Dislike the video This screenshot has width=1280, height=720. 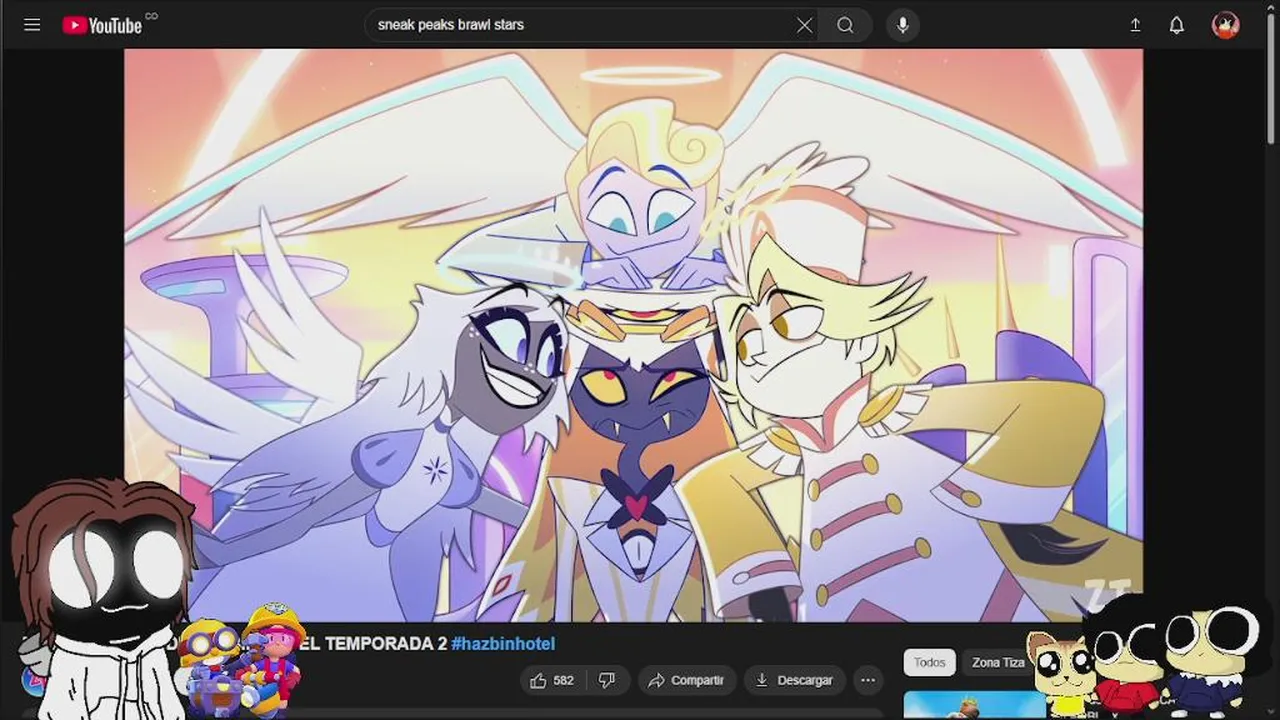[x=607, y=680]
